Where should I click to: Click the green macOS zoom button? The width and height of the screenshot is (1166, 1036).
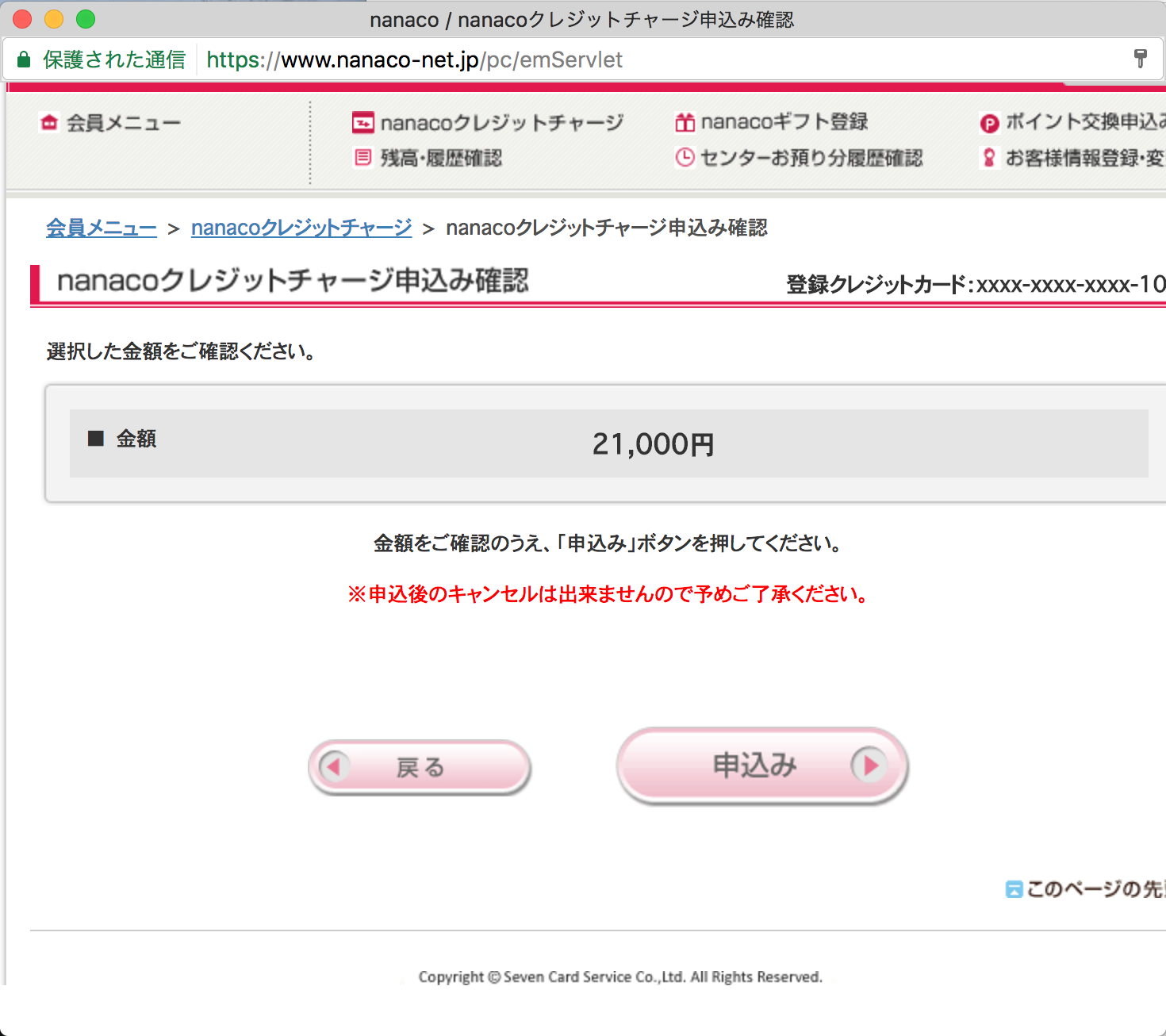coord(86,19)
